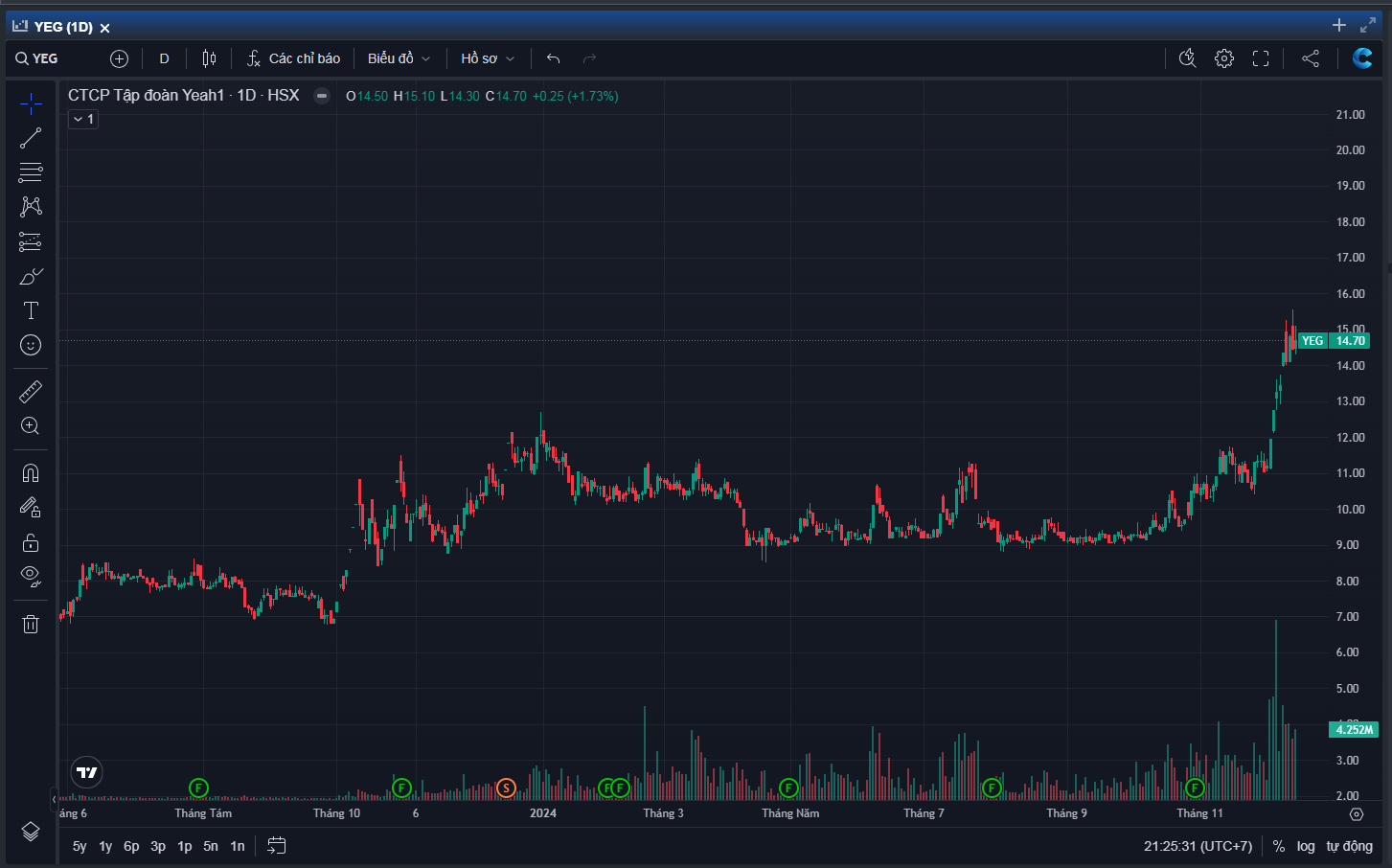Set chart range to 1p
The width and height of the screenshot is (1392, 868).
pos(185,846)
